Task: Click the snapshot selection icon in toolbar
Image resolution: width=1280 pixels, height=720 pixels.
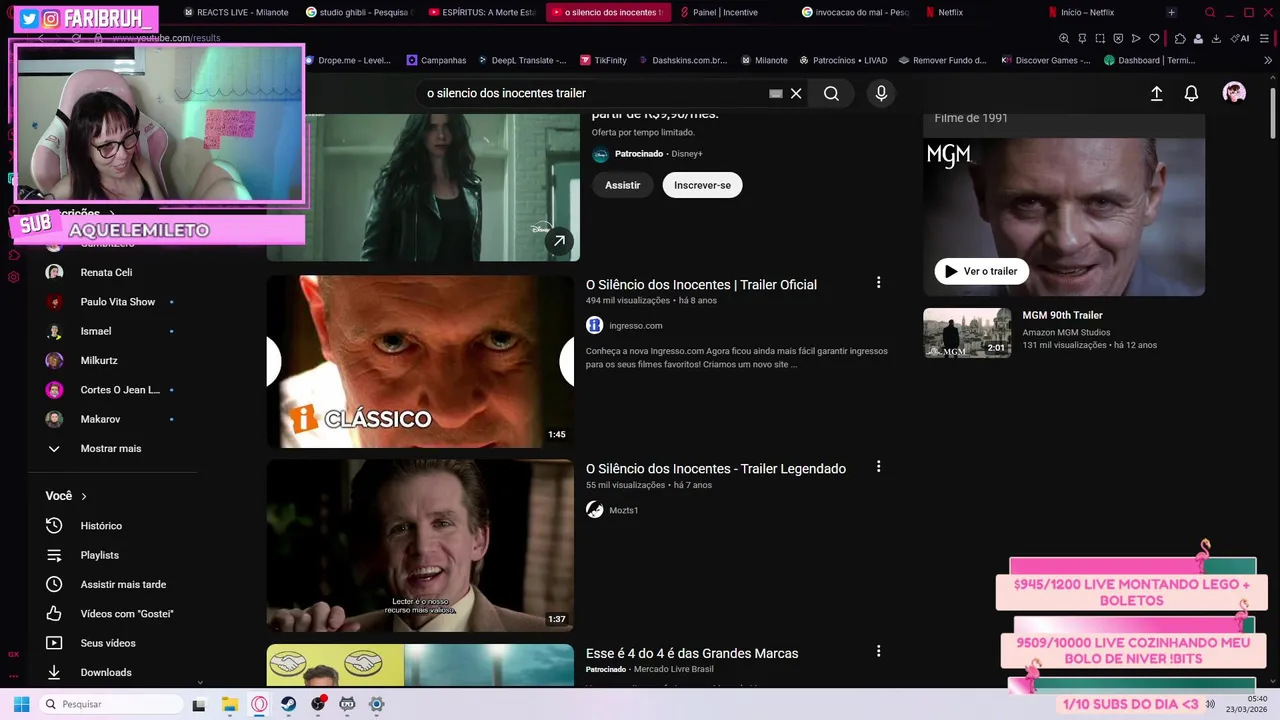Action: coord(1100,38)
